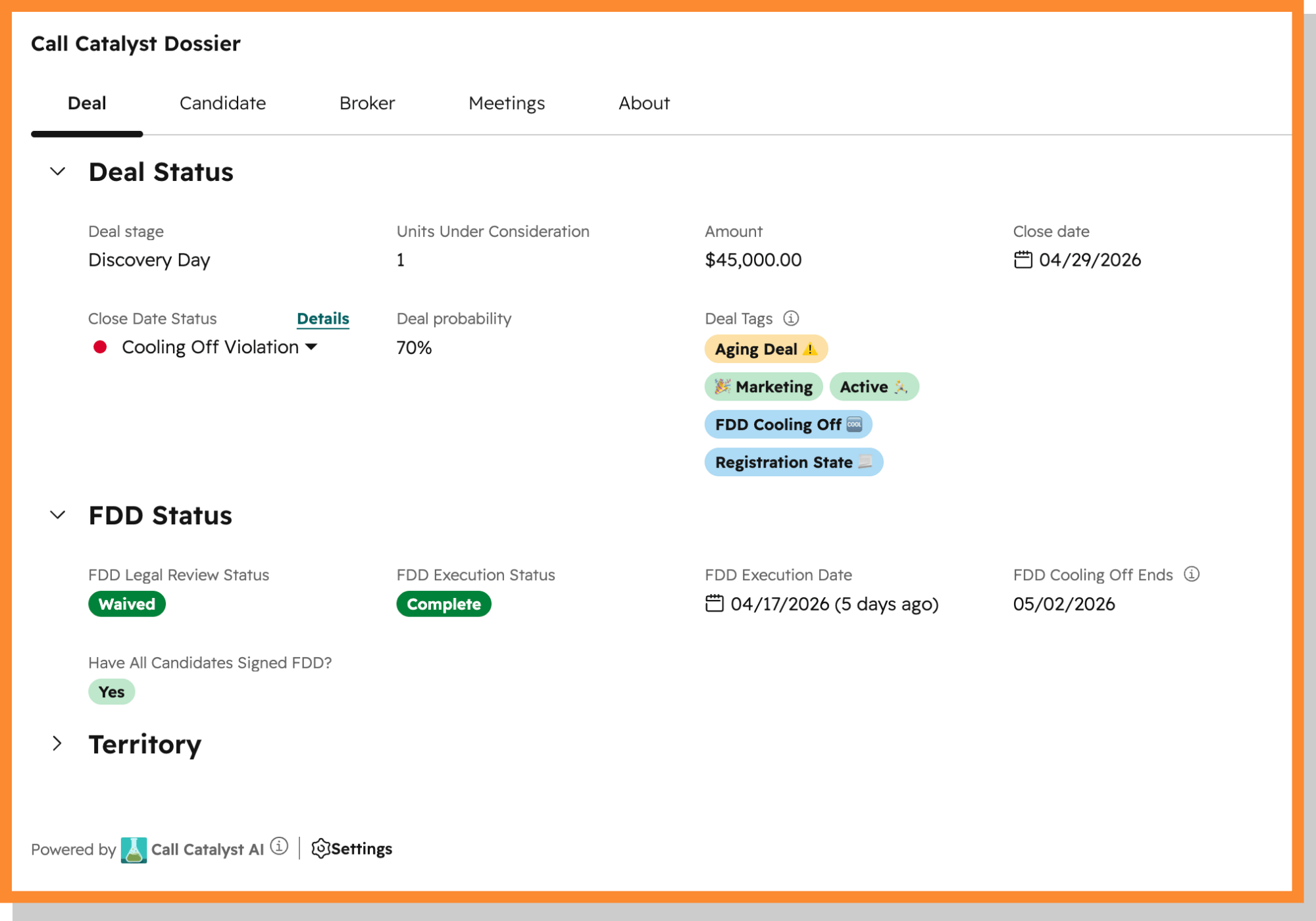1316x921 pixels.
Task: Click the FDD Cooling Off tag
Action: pos(788,424)
